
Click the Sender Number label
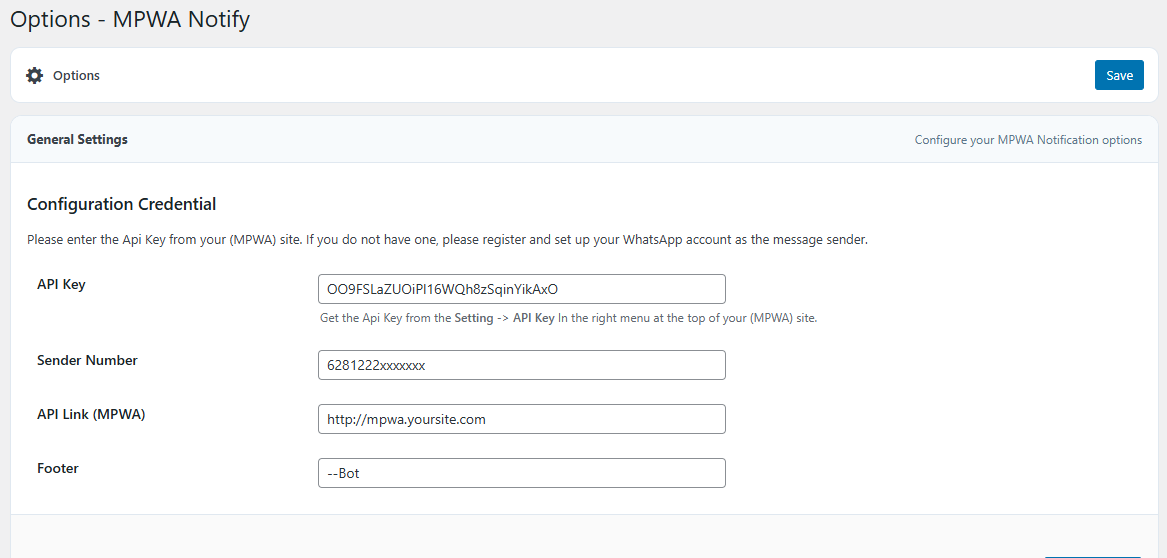tap(87, 360)
